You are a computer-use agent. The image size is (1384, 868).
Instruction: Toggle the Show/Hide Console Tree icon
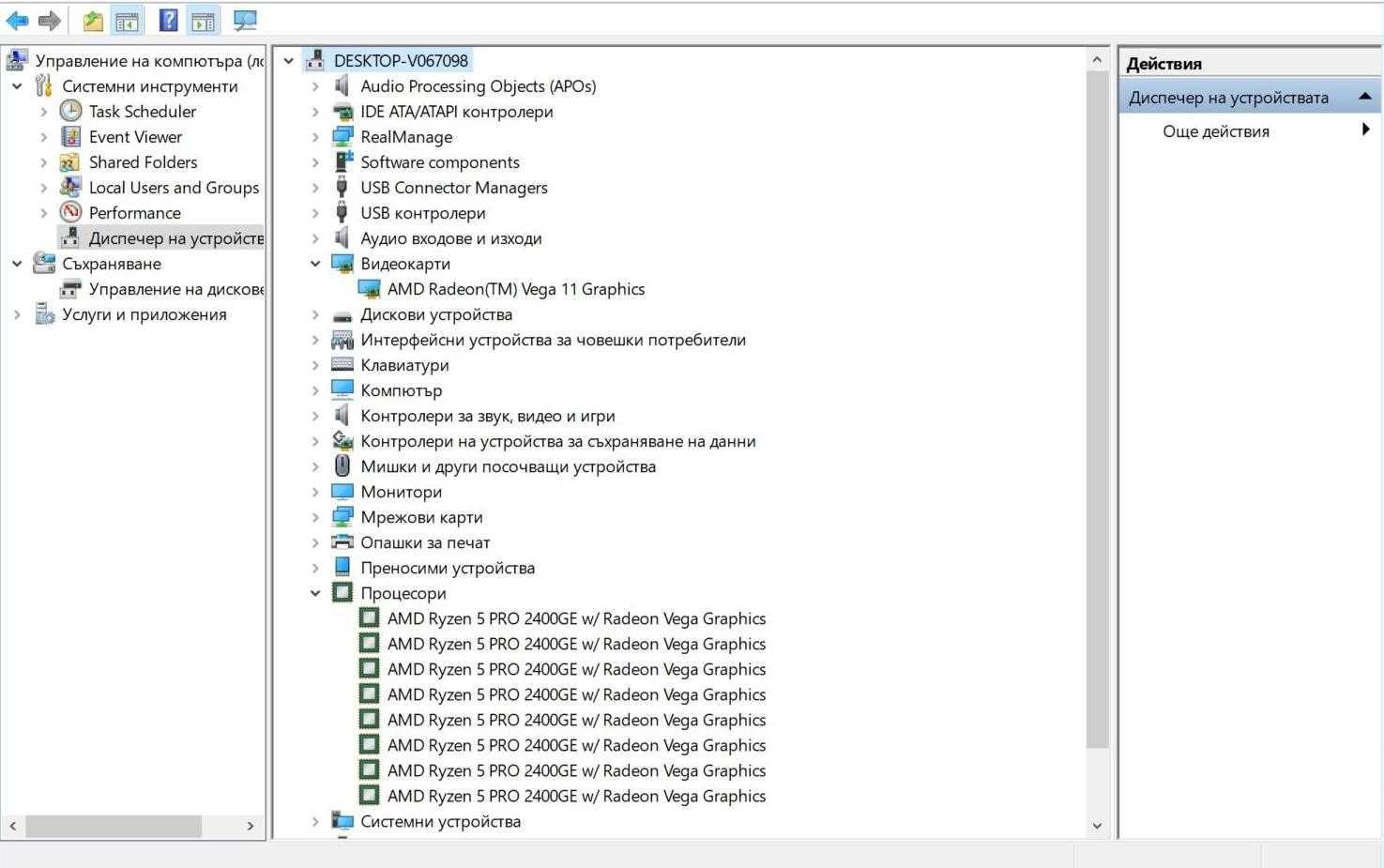(x=127, y=21)
